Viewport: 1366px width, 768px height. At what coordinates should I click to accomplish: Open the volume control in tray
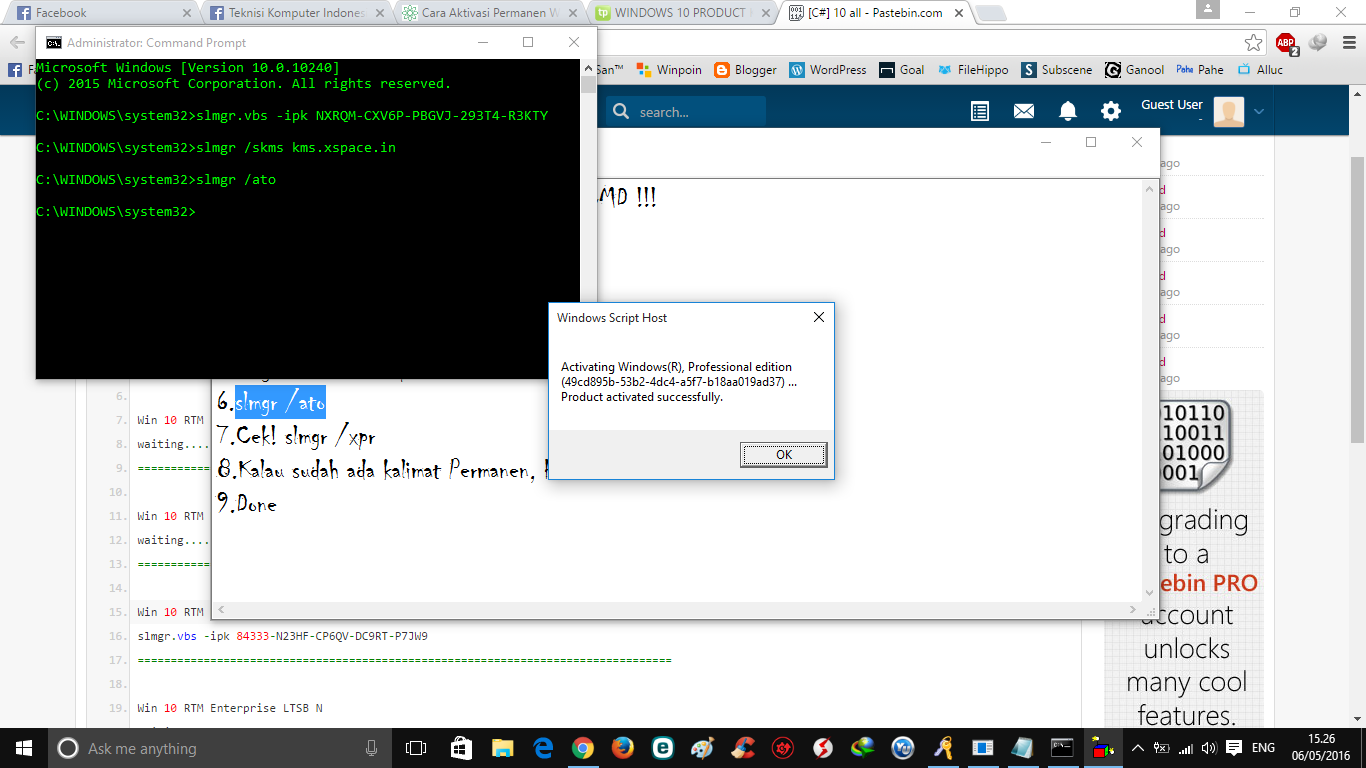click(x=1209, y=748)
